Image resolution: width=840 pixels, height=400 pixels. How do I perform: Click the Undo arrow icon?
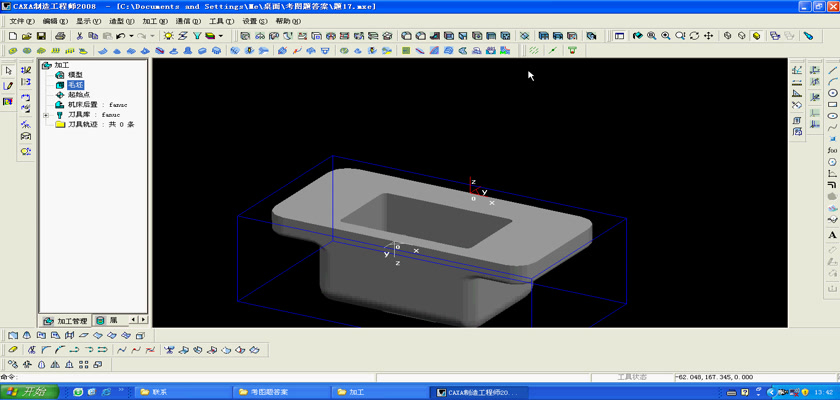(121, 36)
